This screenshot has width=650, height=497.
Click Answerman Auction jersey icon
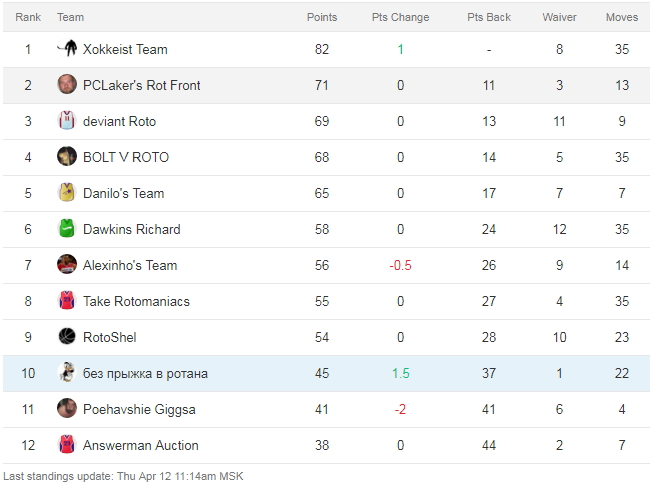tap(67, 445)
